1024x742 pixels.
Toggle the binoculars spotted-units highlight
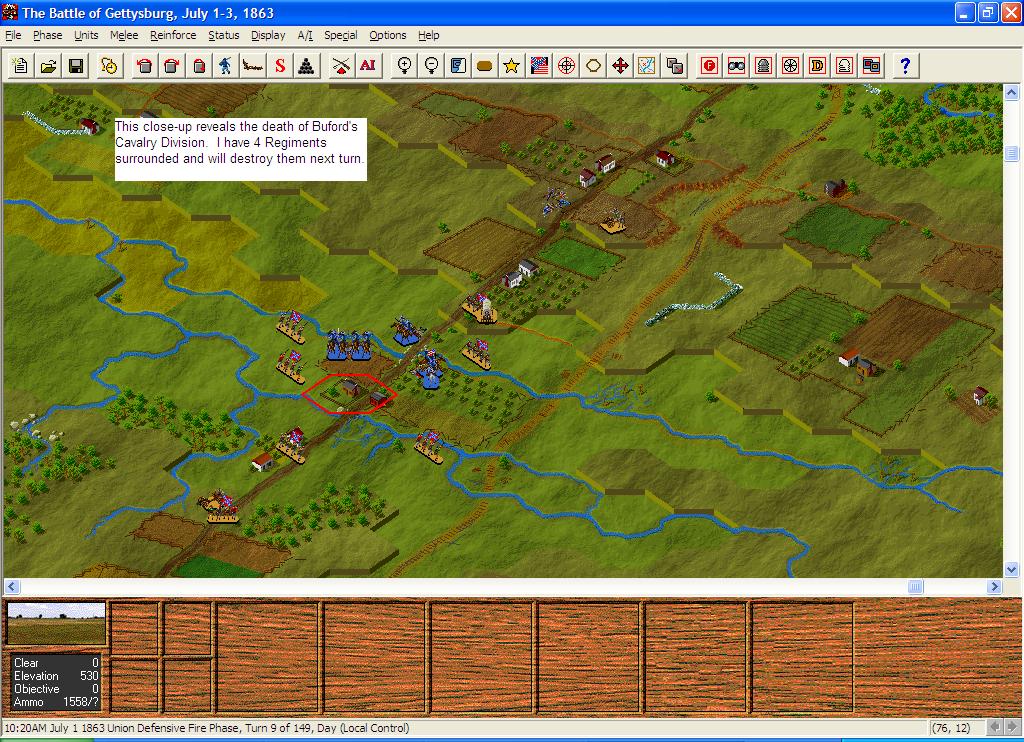click(737, 65)
